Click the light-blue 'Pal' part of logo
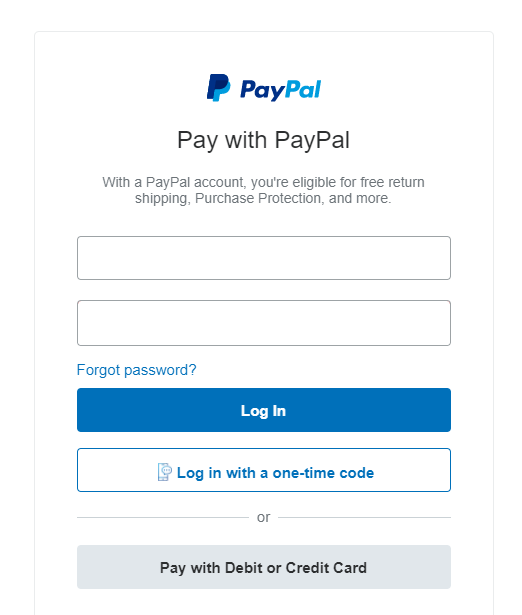This screenshot has height=615, width=522. 303,89
